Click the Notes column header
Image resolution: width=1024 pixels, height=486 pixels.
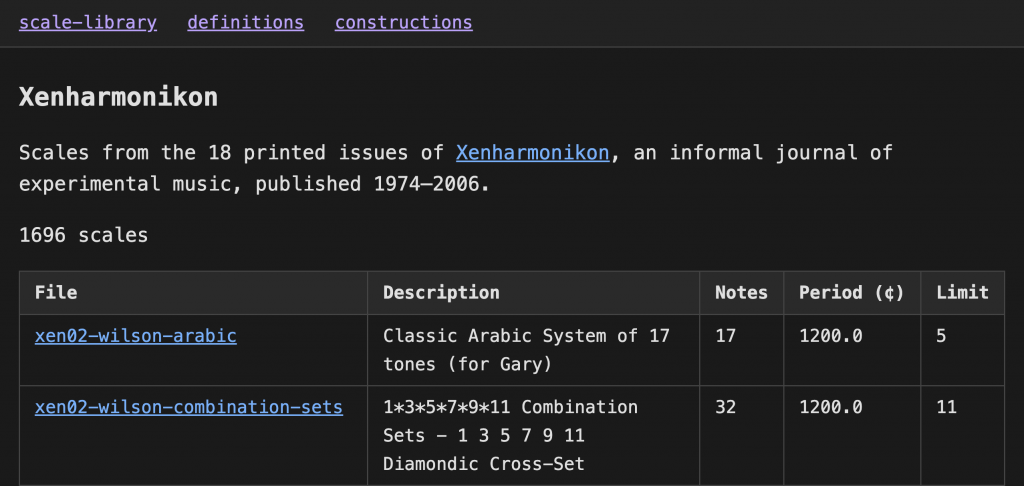point(741,293)
